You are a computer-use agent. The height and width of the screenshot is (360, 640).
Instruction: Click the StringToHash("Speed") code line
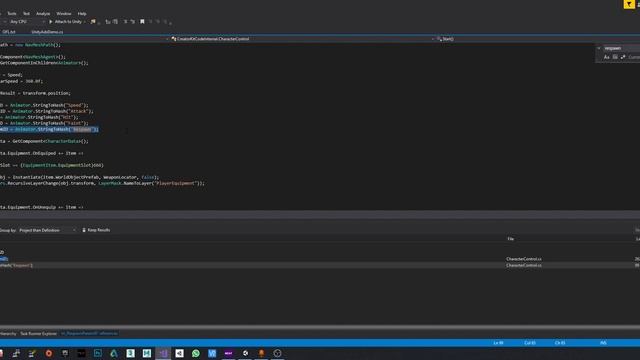44,105
